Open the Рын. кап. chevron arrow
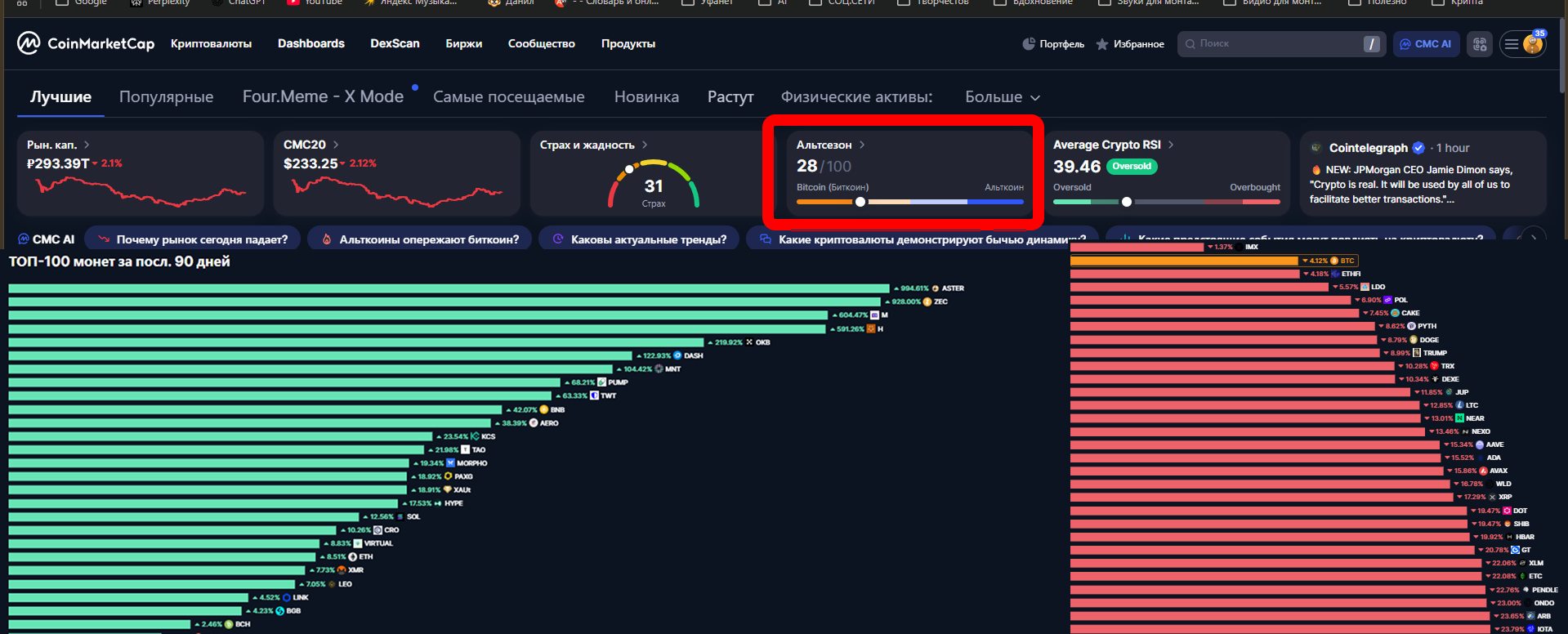1568x634 pixels. pyautogui.click(x=87, y=145)
